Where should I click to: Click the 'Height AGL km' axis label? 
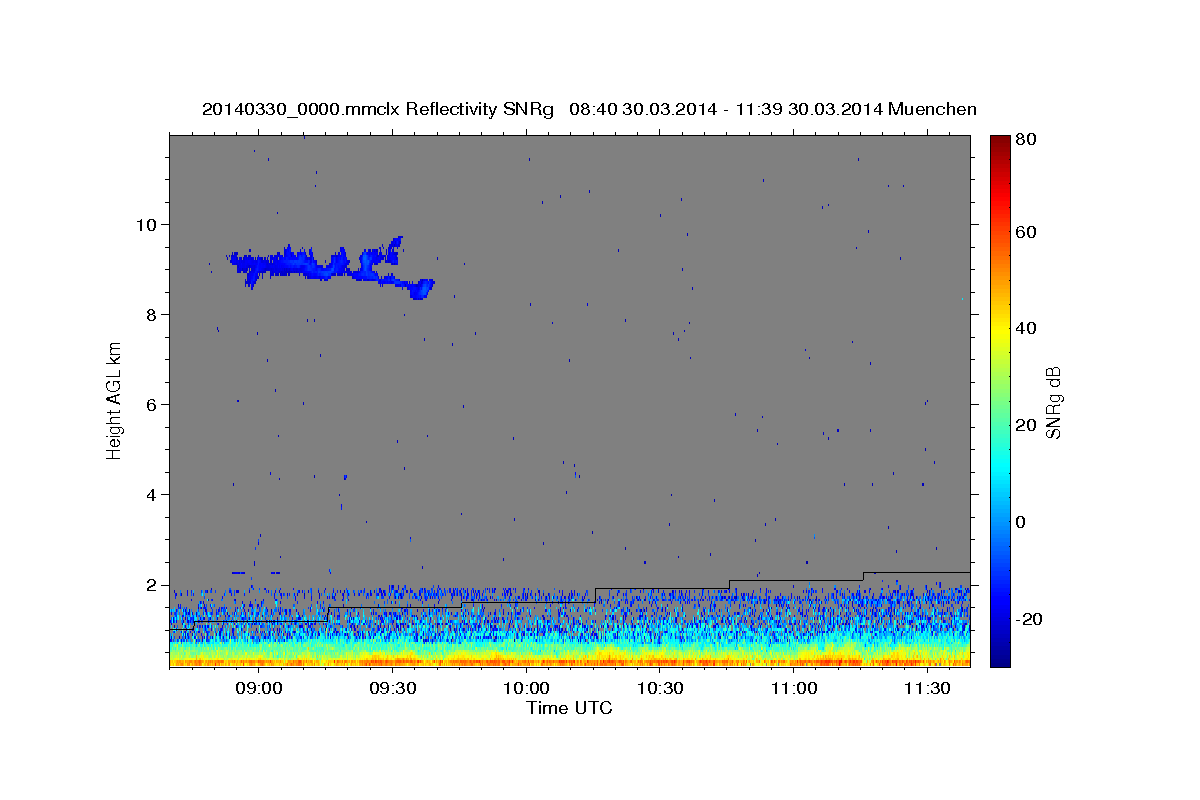coord(114,400)
